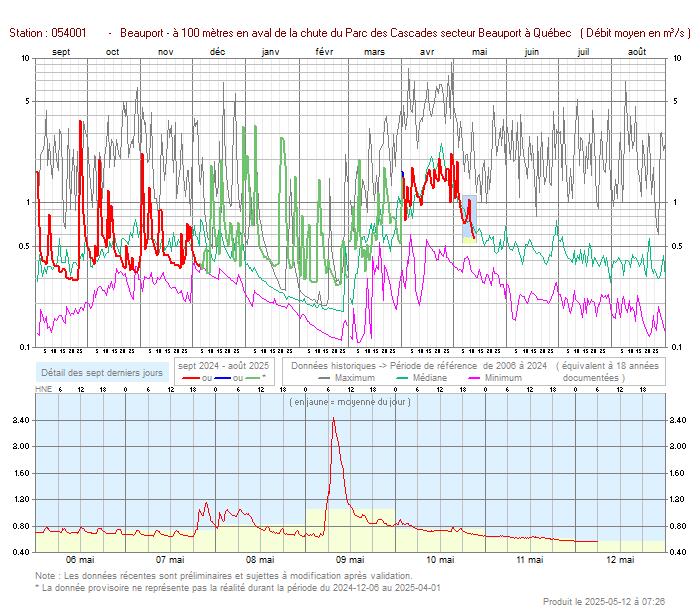This screenshot has height=610, width=700.
Task: Click the 'nov' month label
Action: tap(166, 52)
